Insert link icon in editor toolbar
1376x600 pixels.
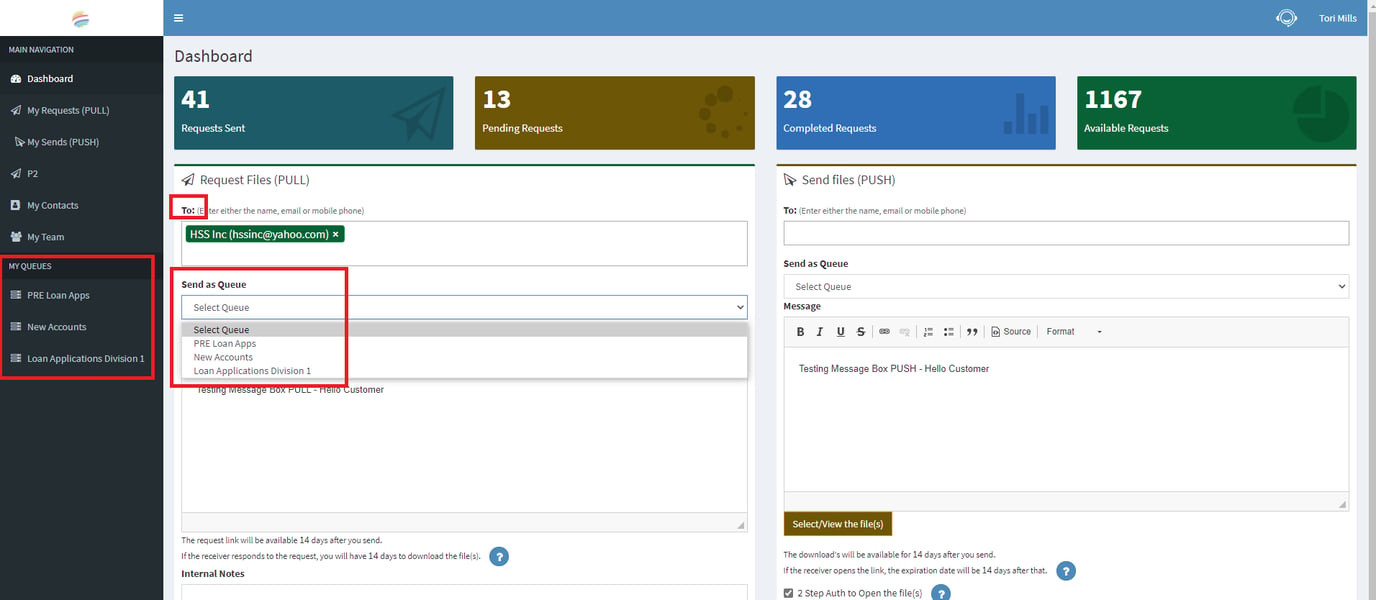click(884, 332)
